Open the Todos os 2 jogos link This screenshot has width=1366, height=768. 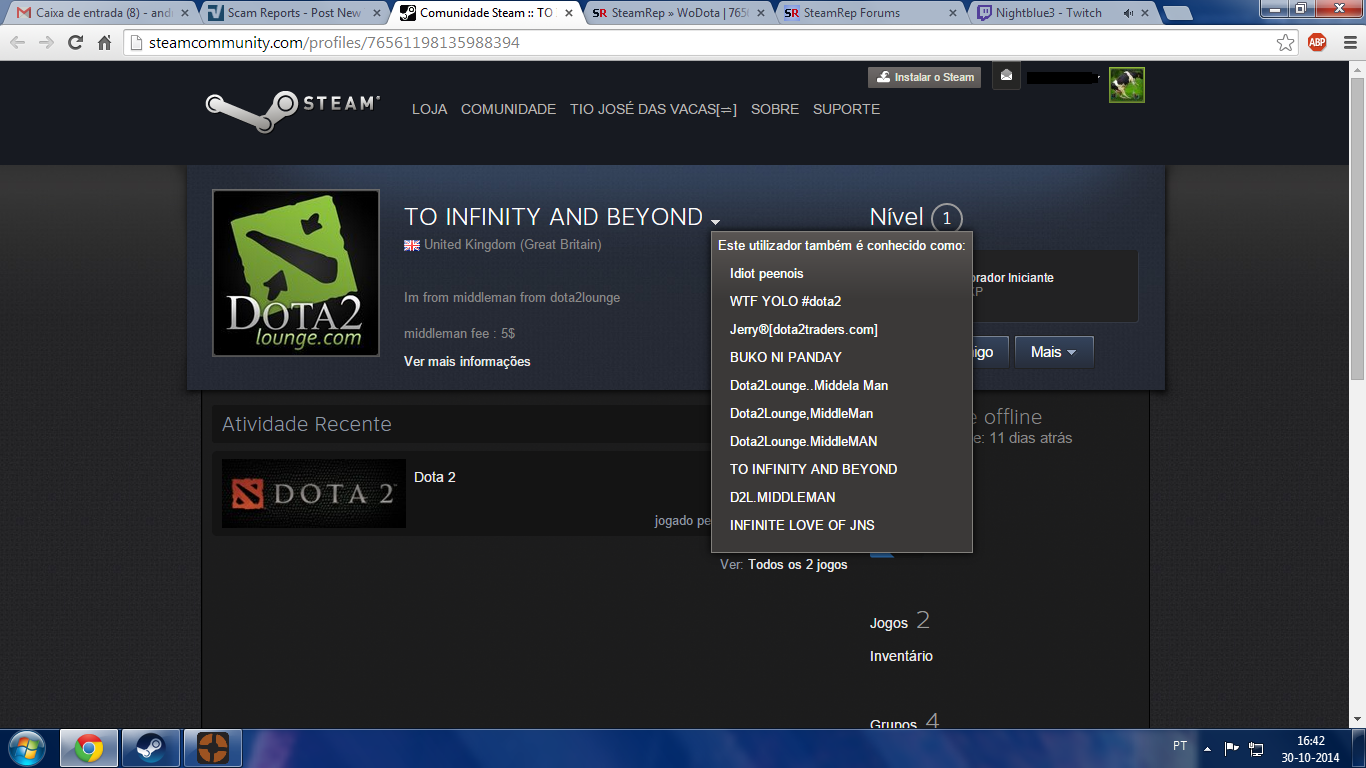(797, 565)
